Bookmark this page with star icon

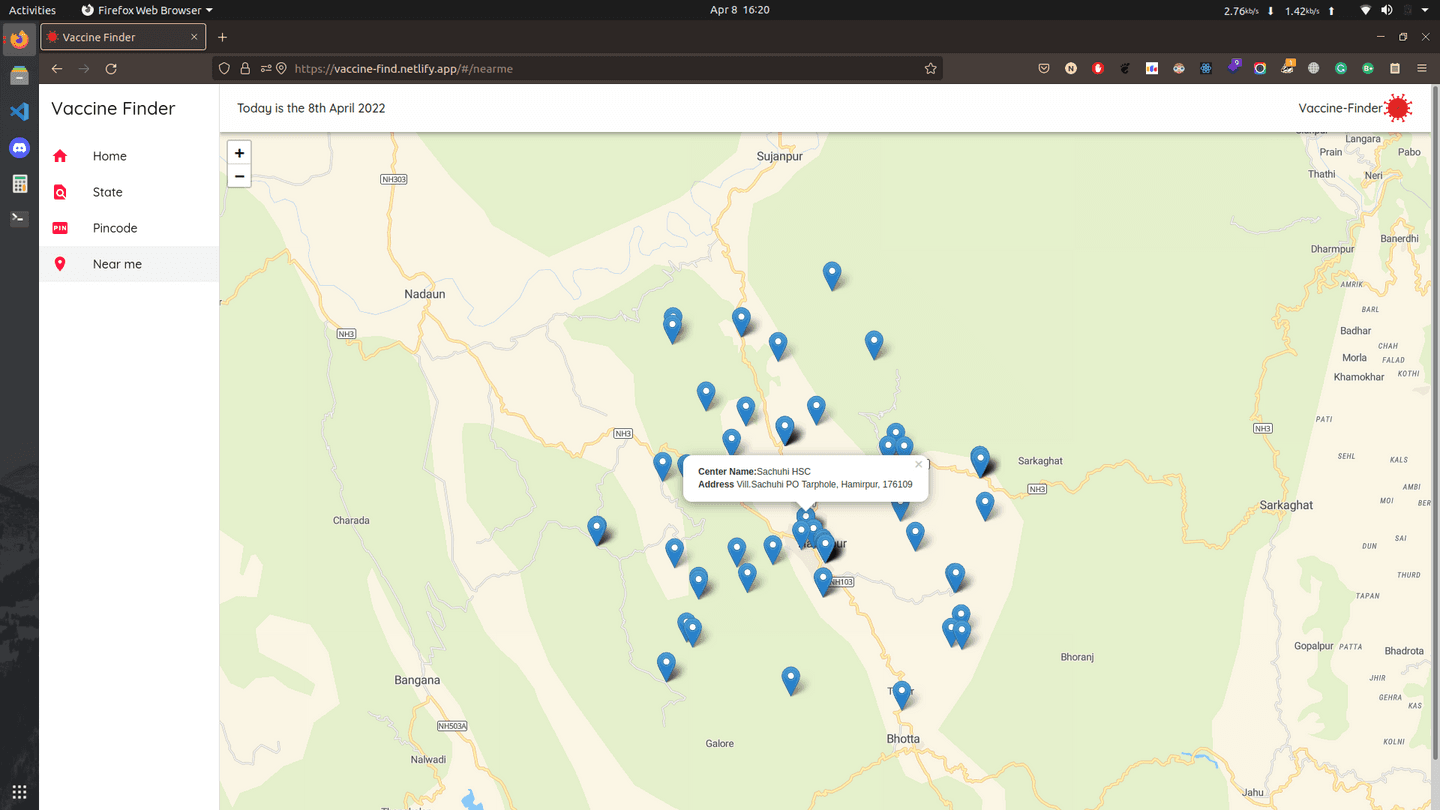click(x=931, y=69)
